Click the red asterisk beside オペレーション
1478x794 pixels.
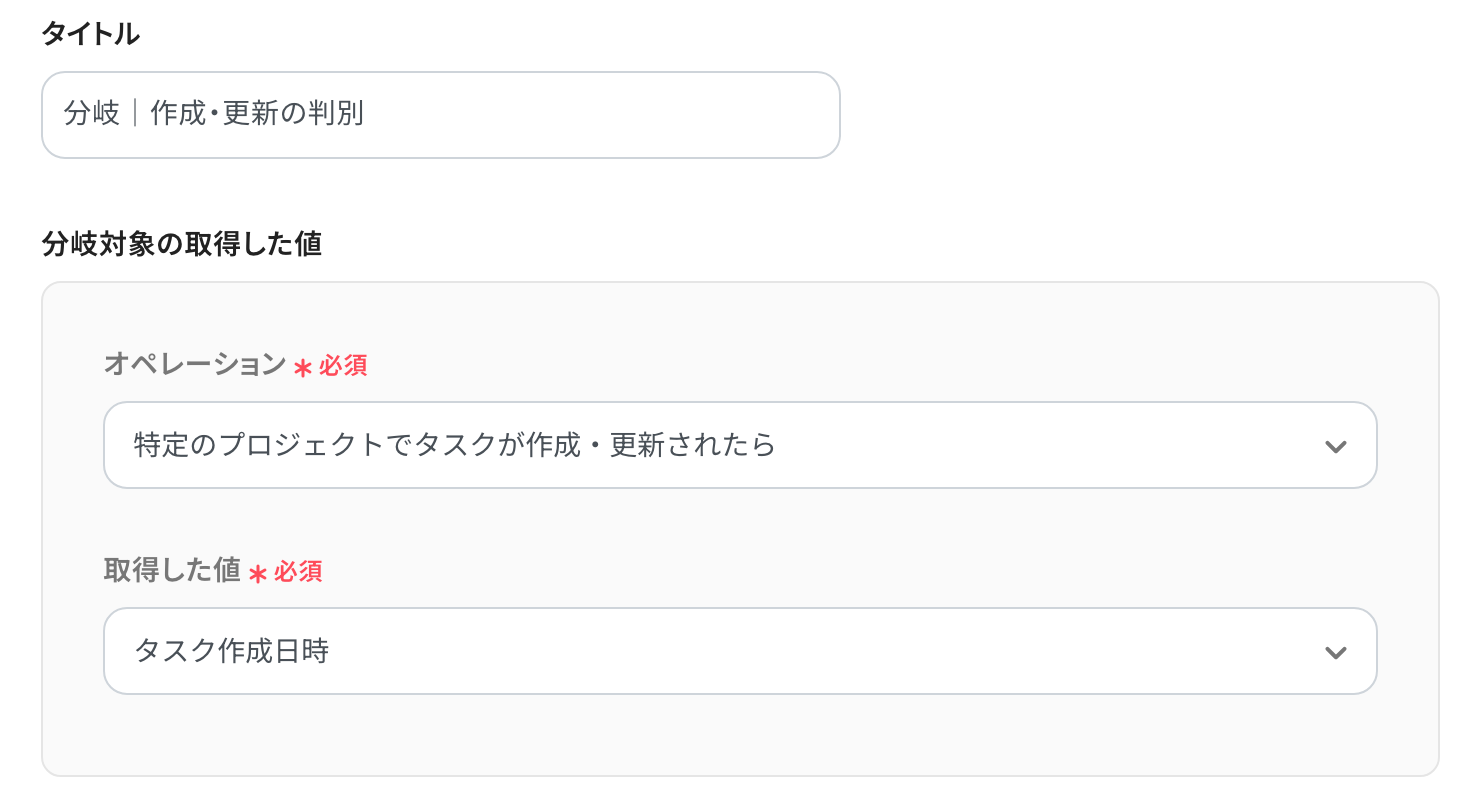click(303, 367)
